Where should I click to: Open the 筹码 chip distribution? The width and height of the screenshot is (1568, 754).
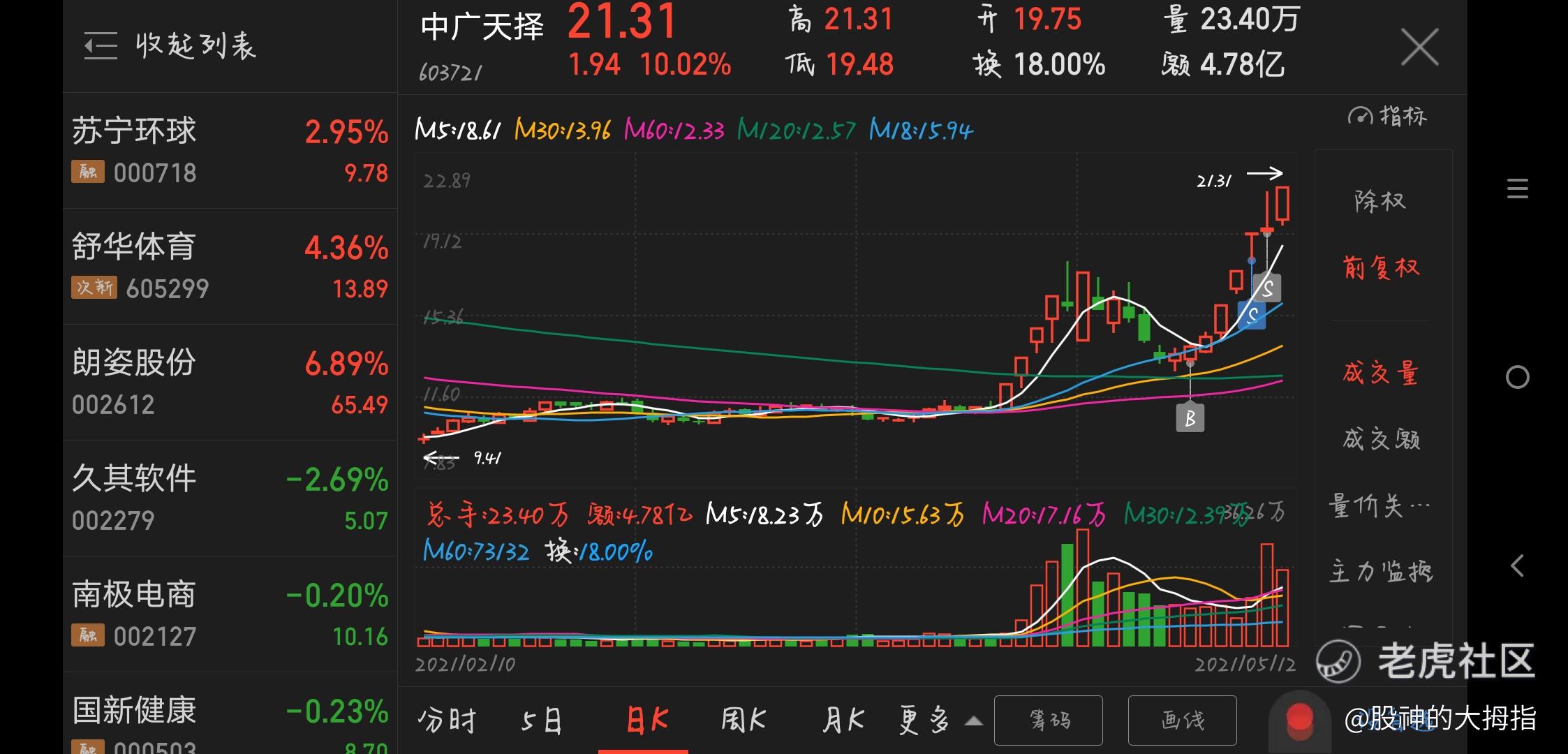click(1048, 720)
